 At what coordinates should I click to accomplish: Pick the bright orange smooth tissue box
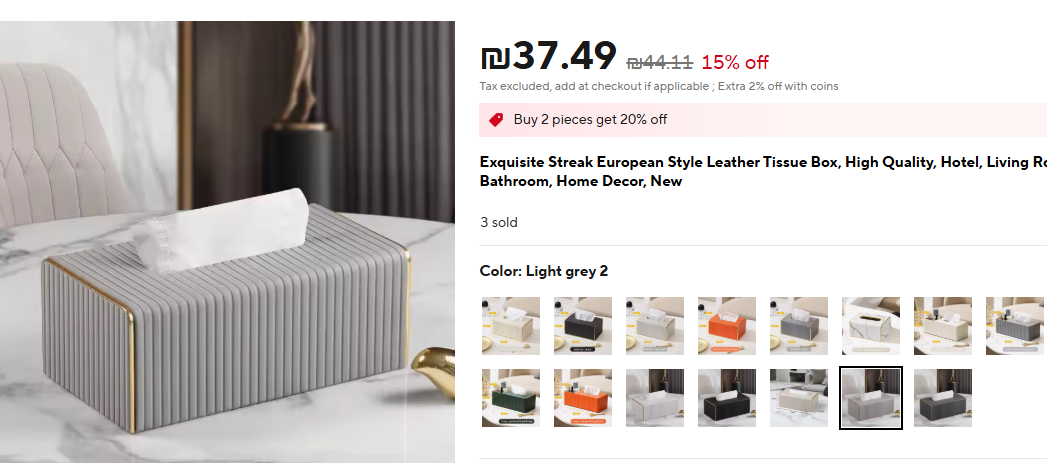(x=727, y=326)
